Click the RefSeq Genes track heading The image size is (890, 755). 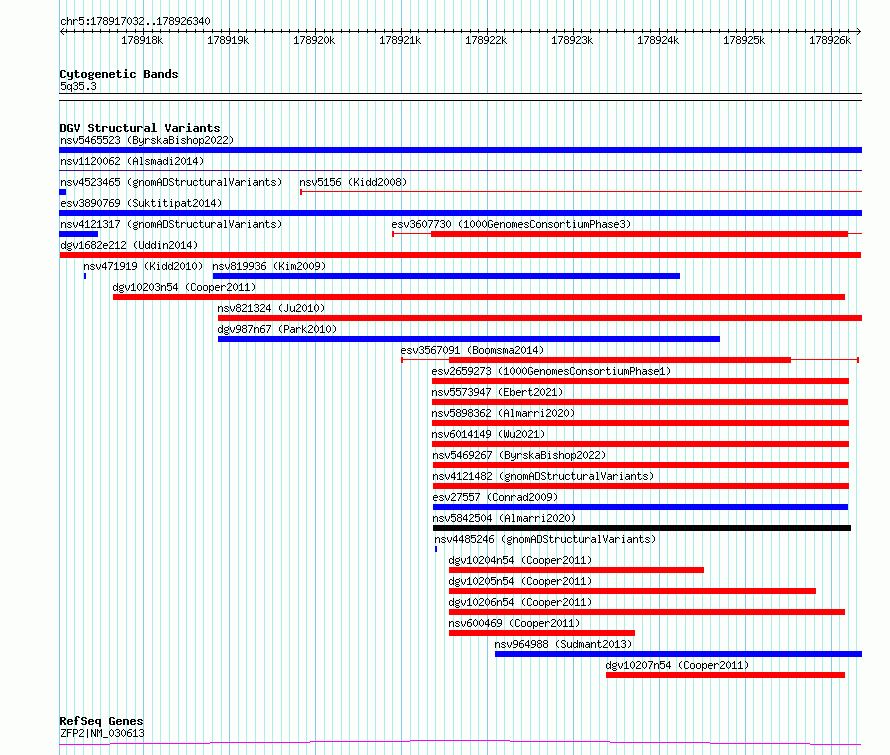[x=101, y=722]
